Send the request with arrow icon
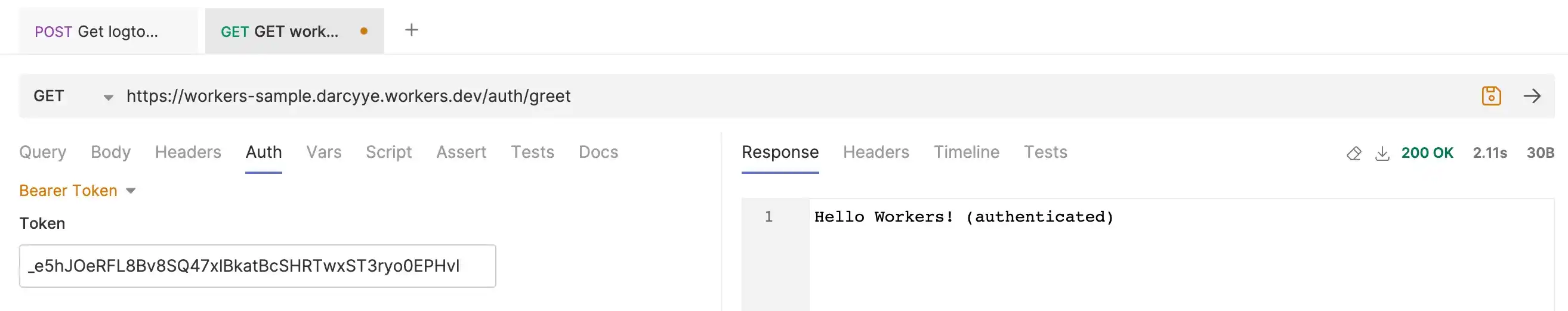This screenshot has width=1568, height=311. [1532, 96]
